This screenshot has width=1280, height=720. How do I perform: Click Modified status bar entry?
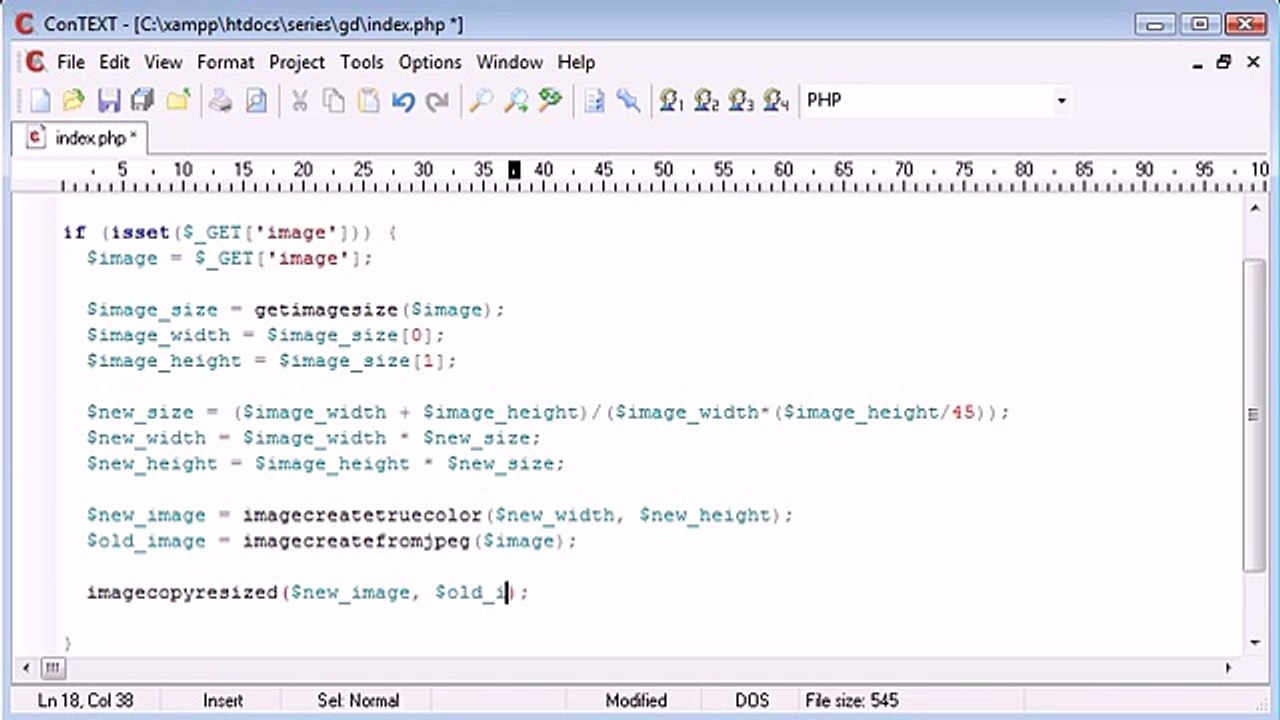point(636,700)
